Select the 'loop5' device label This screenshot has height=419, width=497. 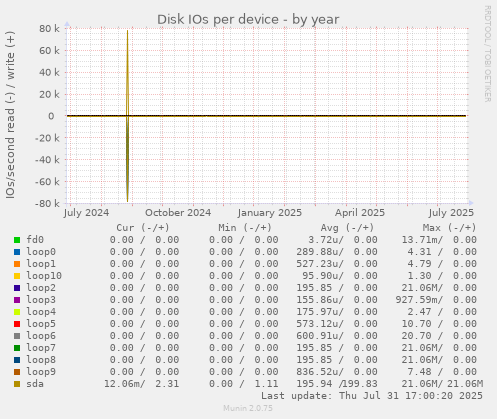pos(41,324)
